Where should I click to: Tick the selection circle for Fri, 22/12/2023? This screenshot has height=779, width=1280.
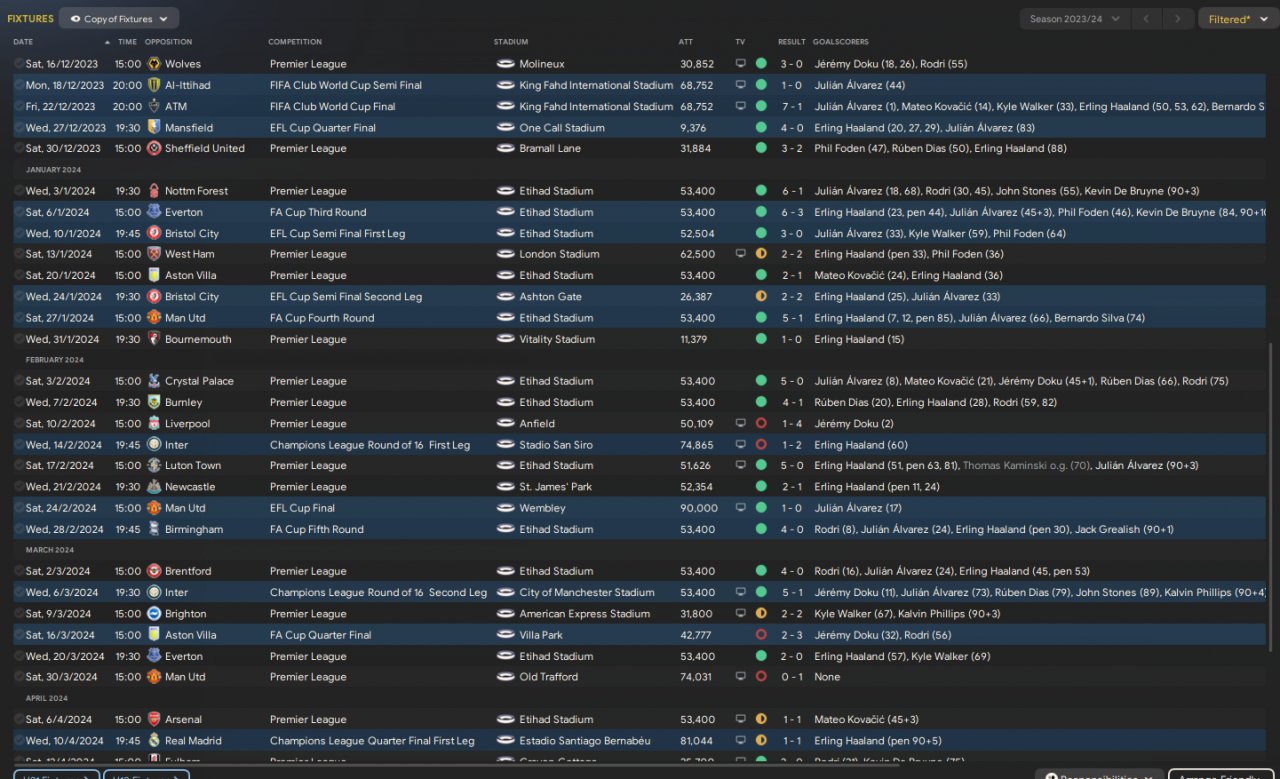19,106
